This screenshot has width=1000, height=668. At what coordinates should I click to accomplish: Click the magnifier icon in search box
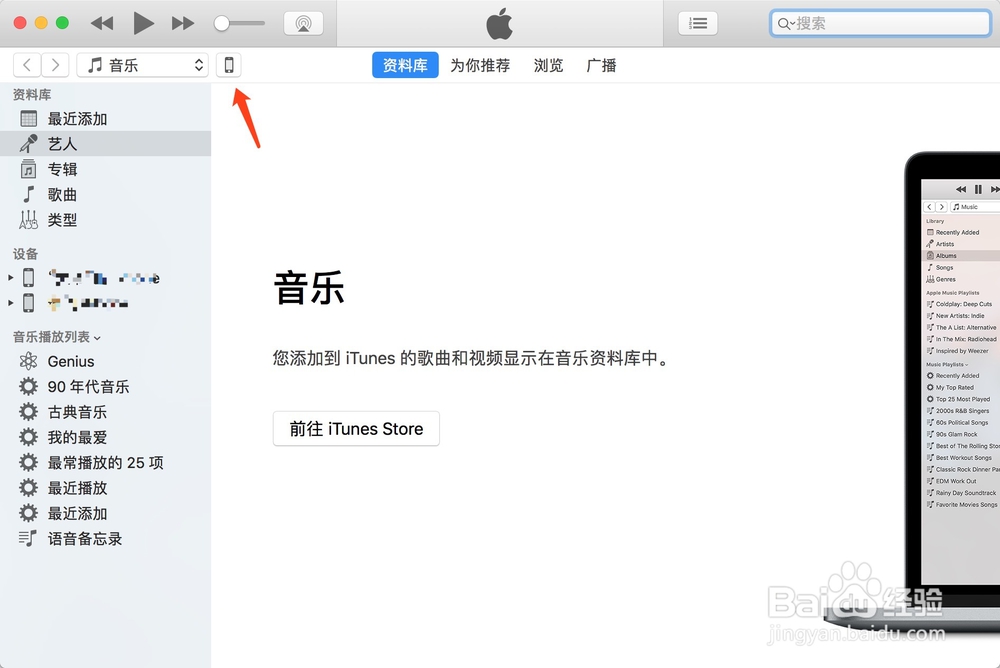pyautogui.click(x=784, y=24)
